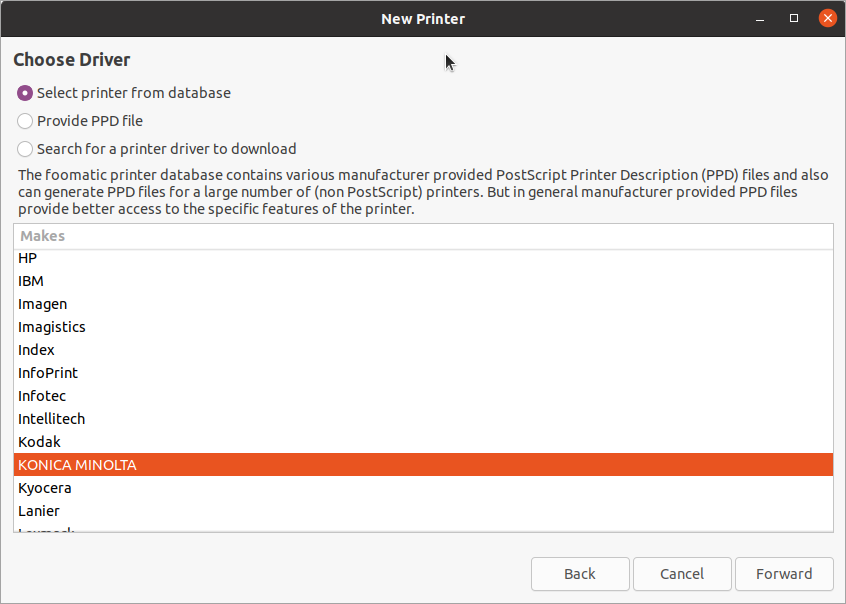Select InfoPrint in the makes list

point(48,373)
